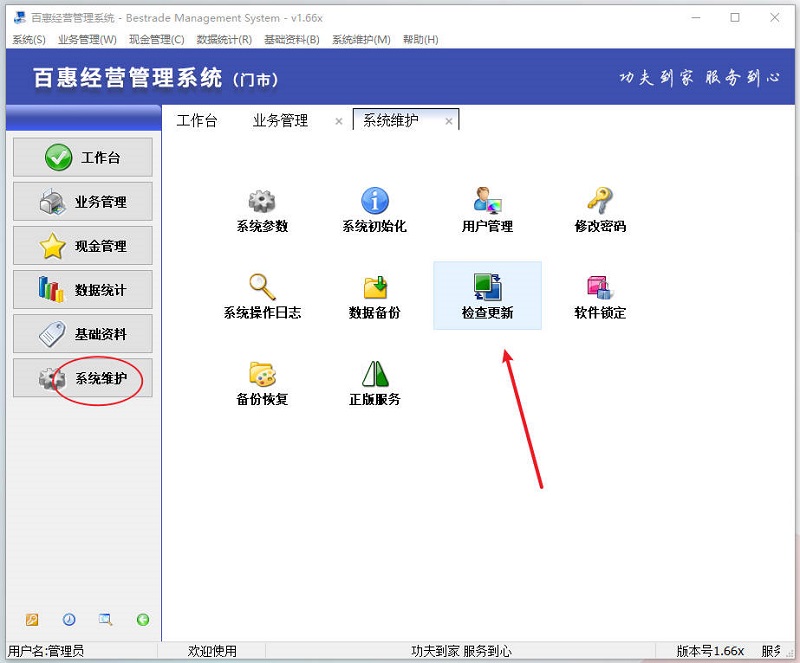Switch to the 工作台 tab

tap(199, 119)
